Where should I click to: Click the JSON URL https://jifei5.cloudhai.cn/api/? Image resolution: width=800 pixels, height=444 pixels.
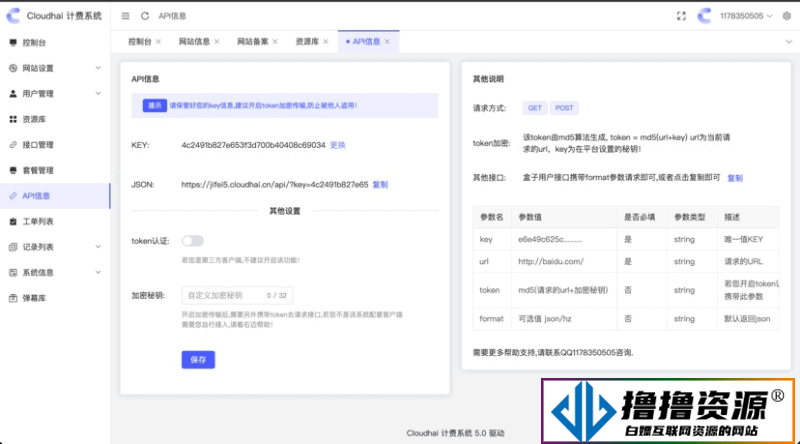[x=274, y=184]
